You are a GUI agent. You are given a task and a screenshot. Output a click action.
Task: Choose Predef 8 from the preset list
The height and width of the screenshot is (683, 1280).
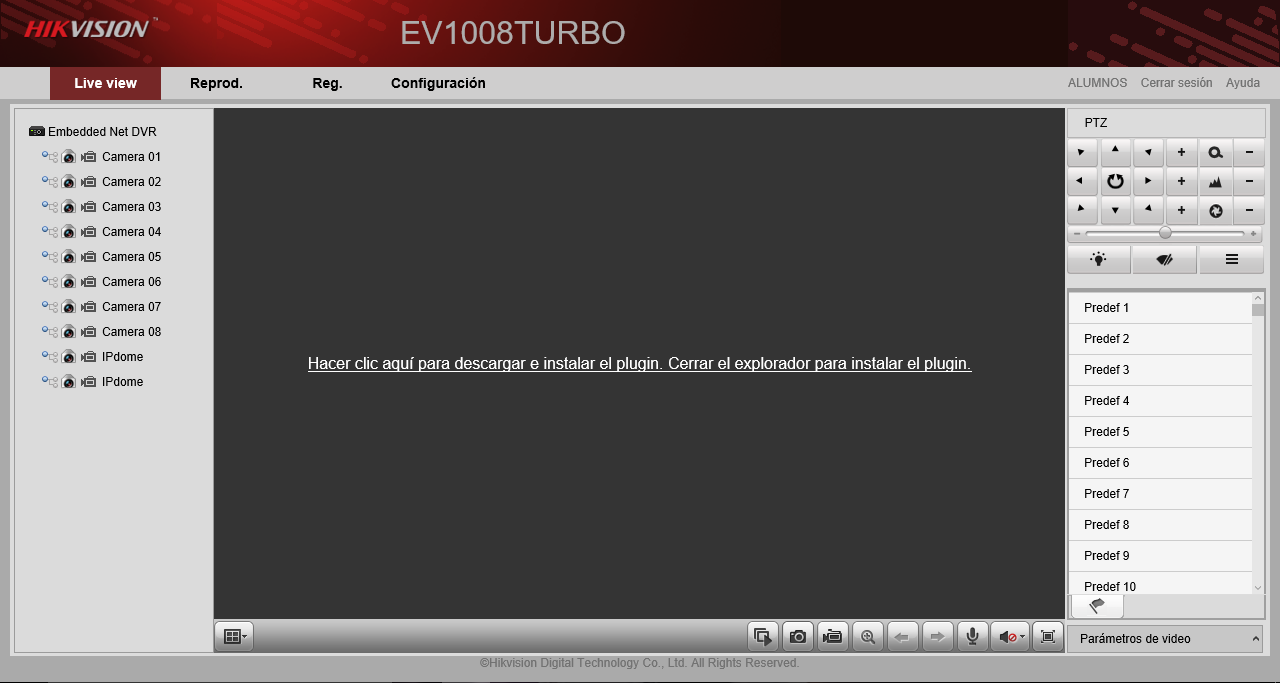tap(1160, 525)
